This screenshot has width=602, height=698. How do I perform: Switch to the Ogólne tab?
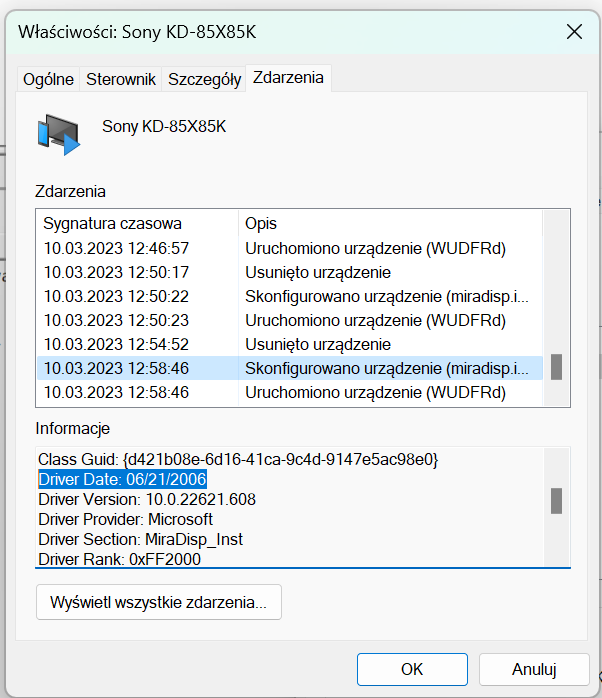48,79
